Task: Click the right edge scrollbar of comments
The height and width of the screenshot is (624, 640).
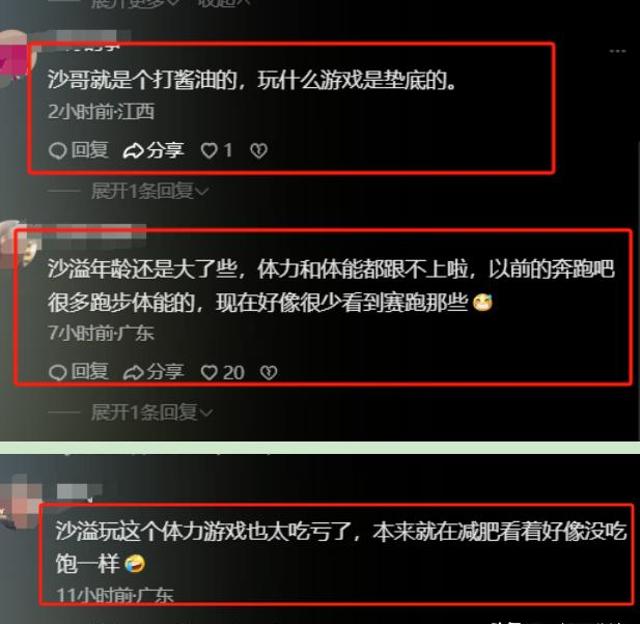Action: (x=638, y=286)
